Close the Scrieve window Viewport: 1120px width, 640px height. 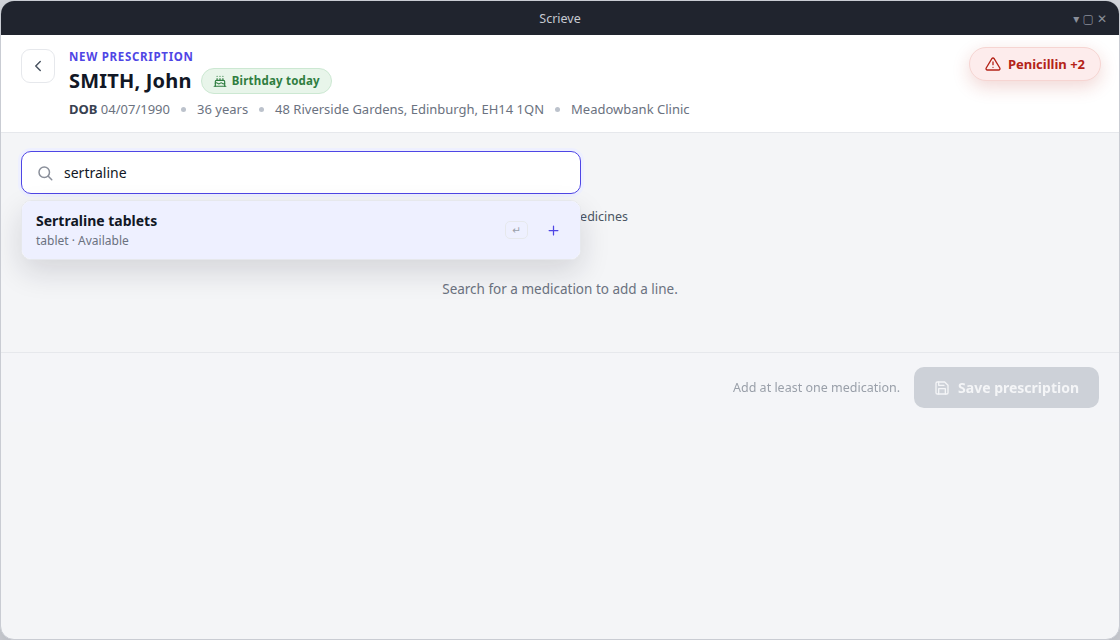click(1102, 19)
